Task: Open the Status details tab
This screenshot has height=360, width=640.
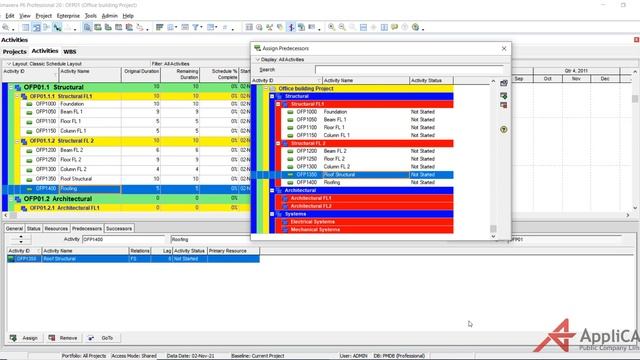Action: [x=33, y=229]
